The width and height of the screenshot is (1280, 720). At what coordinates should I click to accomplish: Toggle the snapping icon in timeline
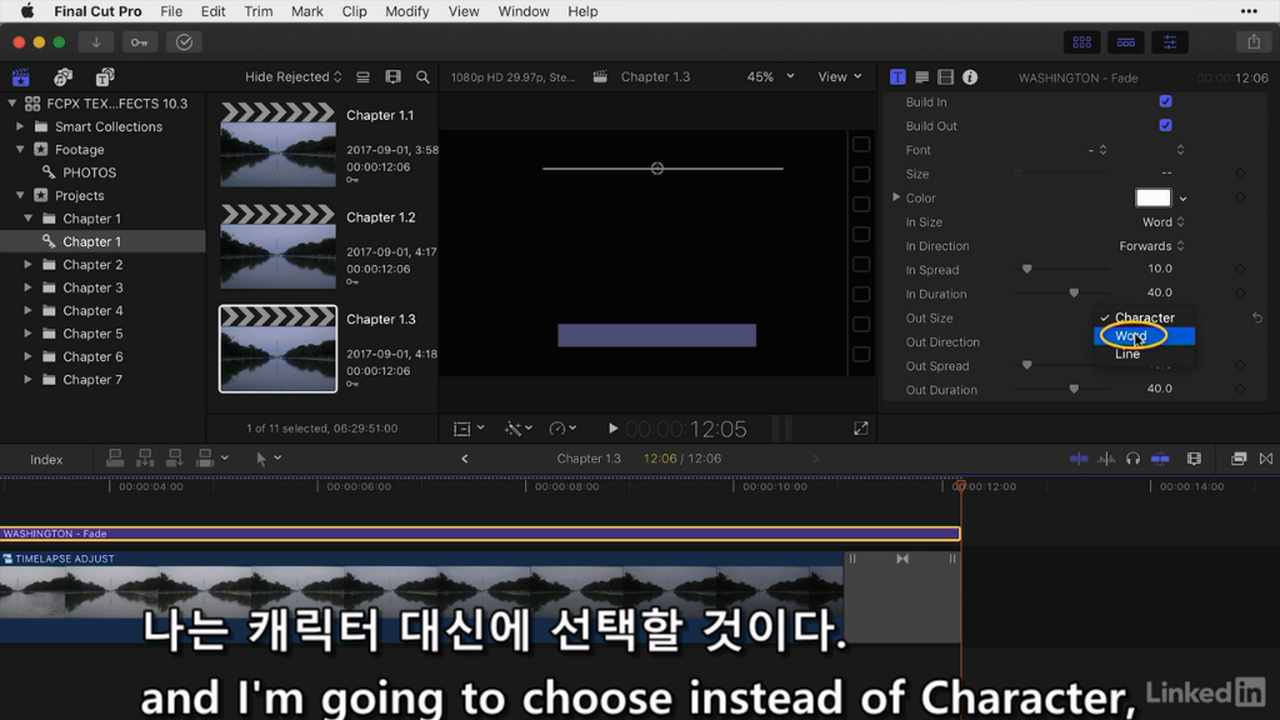pyautogui.click(x=1160, y=459)
